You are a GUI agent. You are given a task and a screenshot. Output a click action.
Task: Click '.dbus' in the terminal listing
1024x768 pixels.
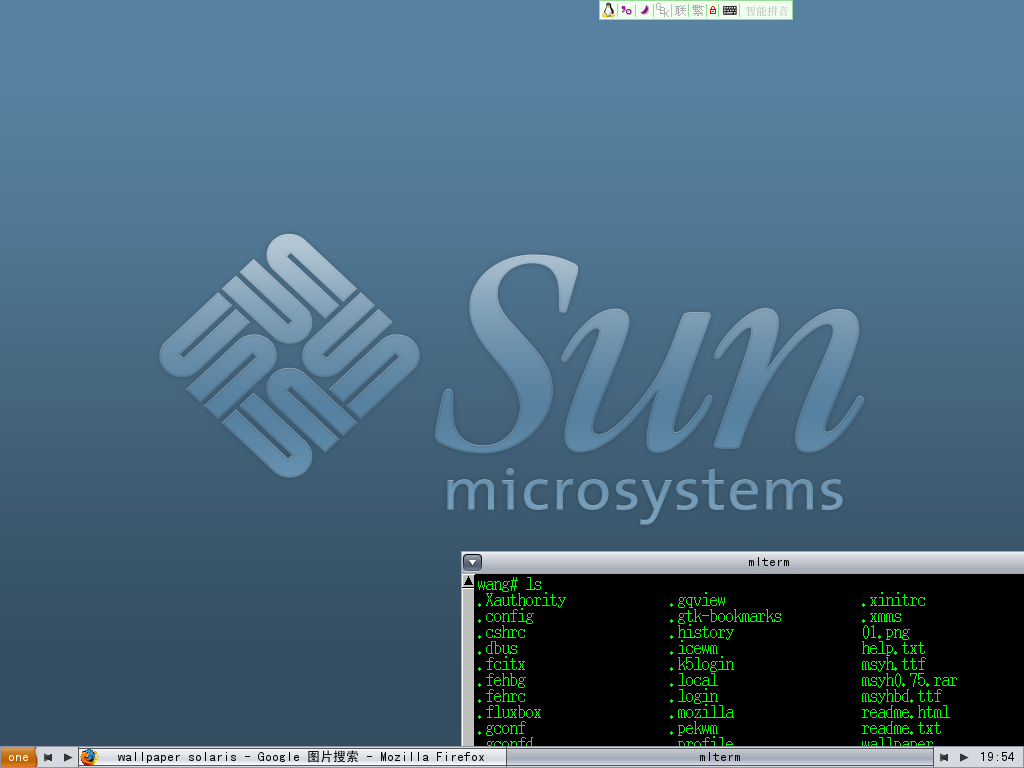click(x=498, y=648)
